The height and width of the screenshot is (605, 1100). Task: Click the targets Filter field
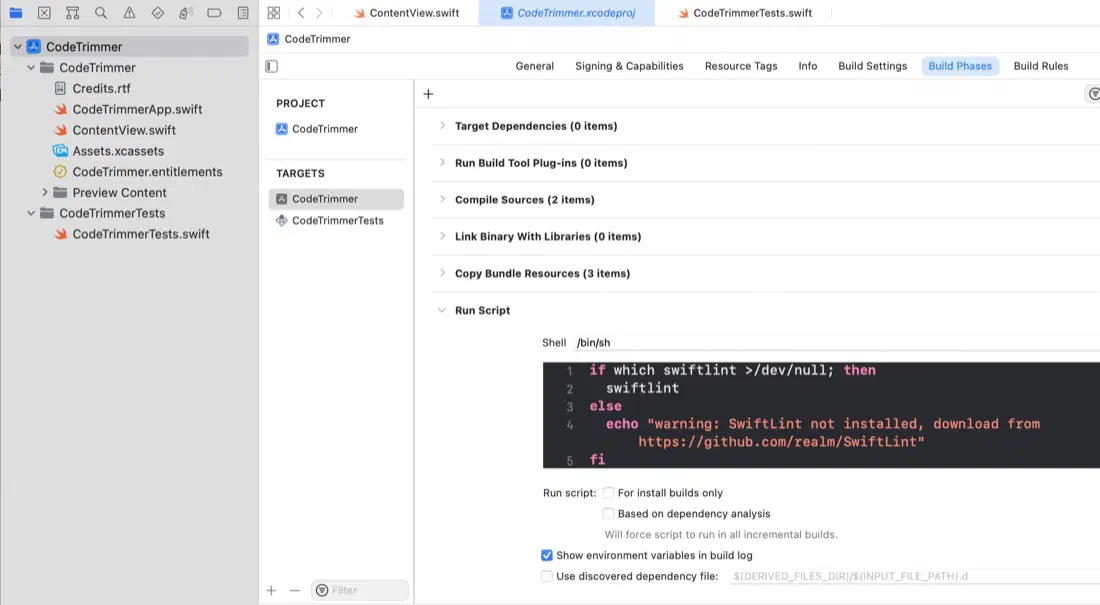[360, 590]
